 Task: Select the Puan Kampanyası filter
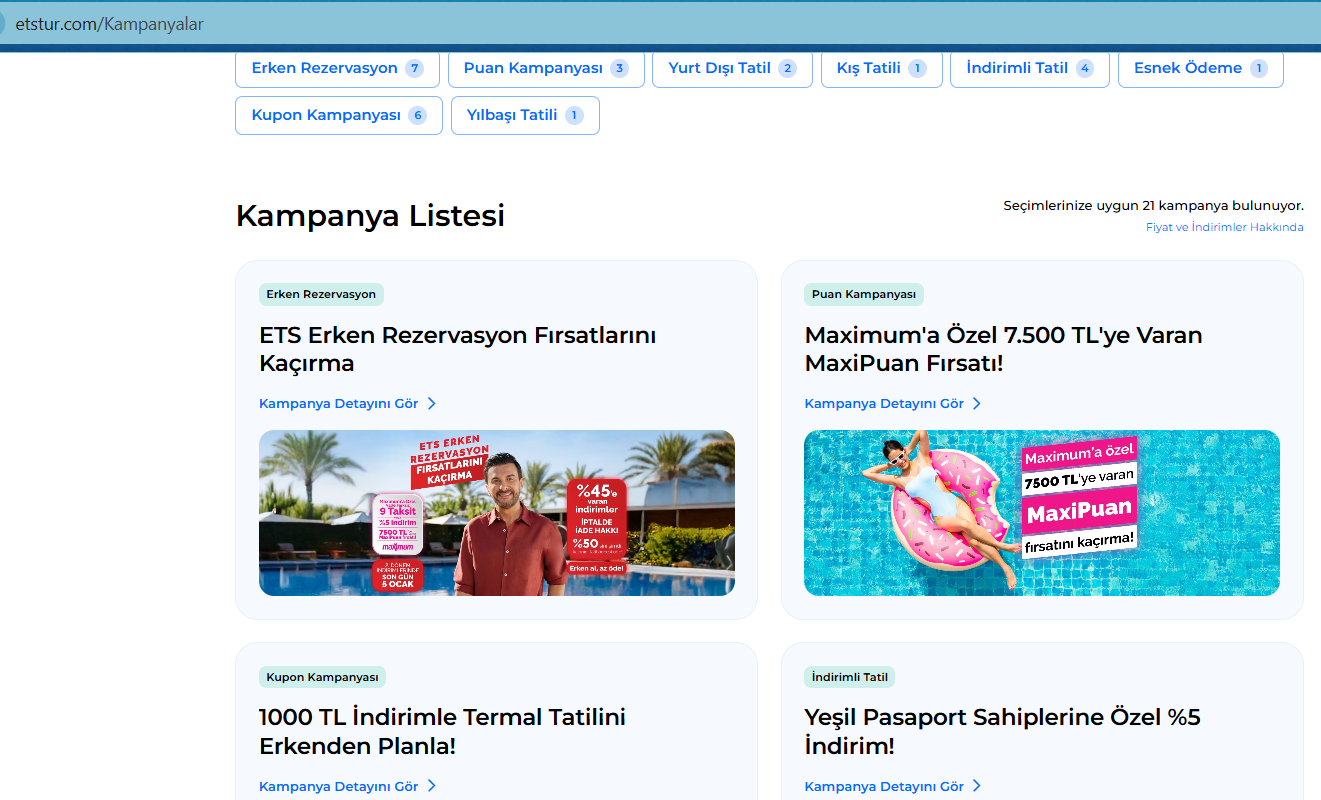[546, 68]
